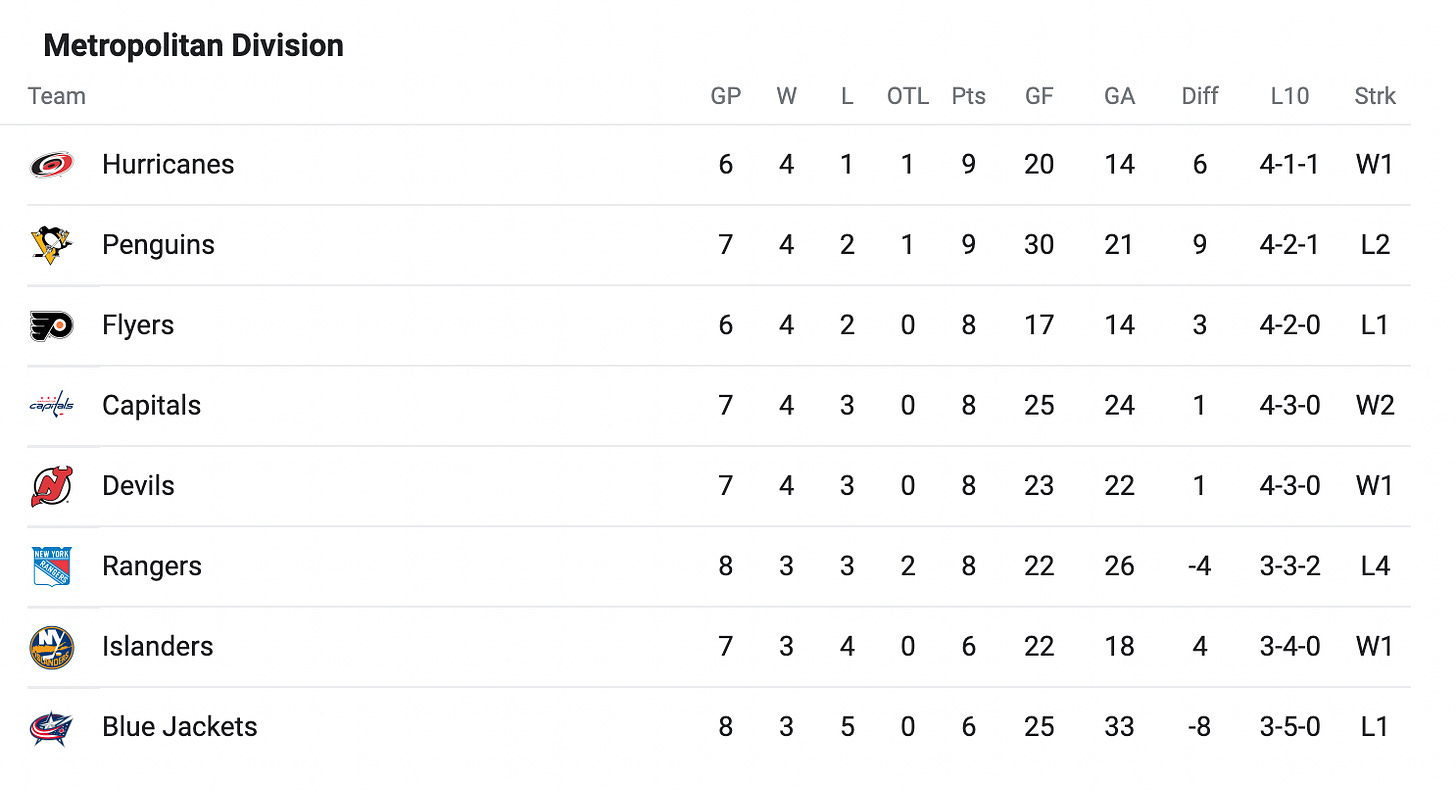Click the Rangers shield logo
The height and width of the screenshot is (792, 1456).
pos(51,566)
